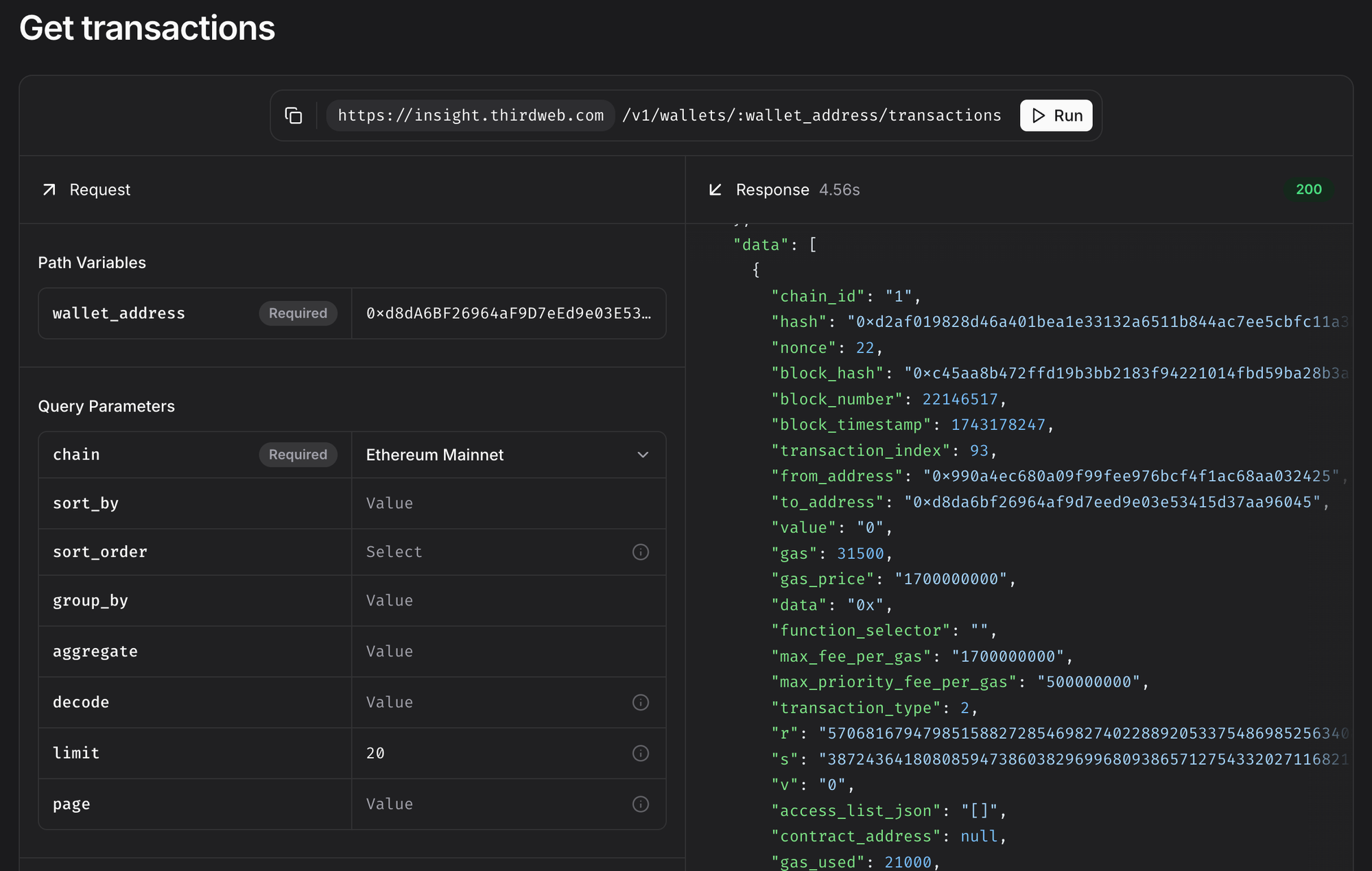Copy the API URL with copy icon

[x=294, y=115]
